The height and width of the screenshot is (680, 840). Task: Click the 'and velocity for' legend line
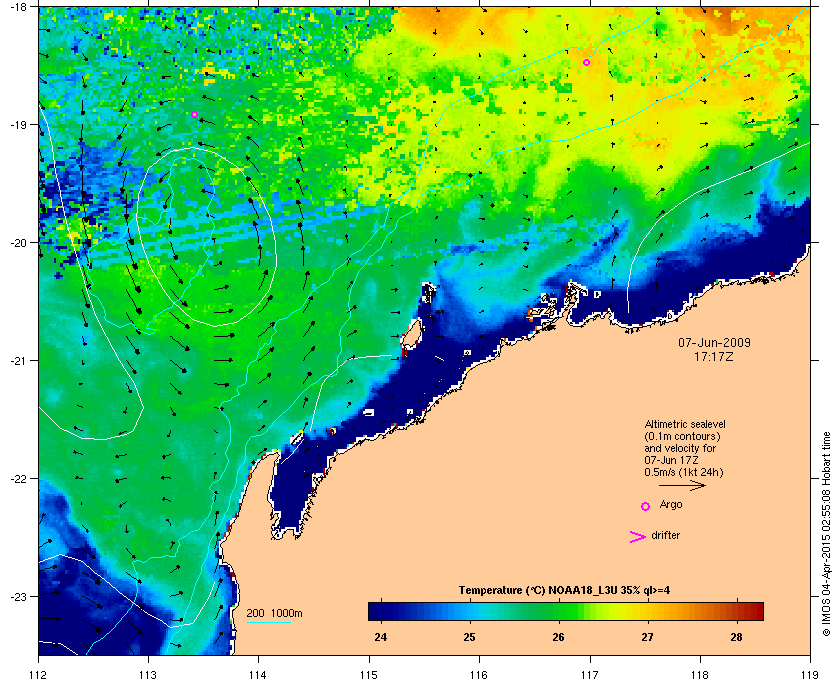pyautogui.click(x=680, y=448)
